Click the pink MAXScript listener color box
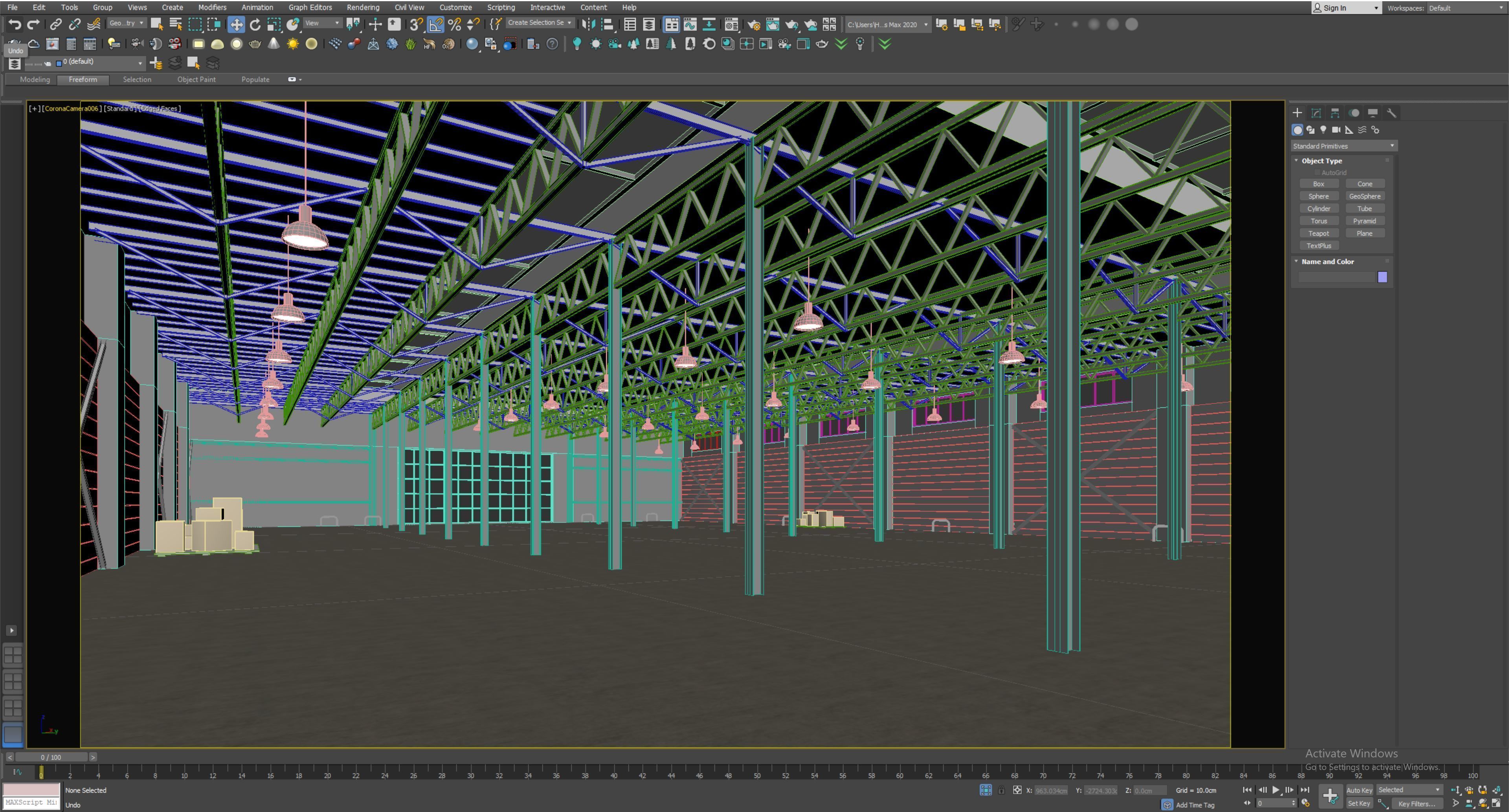The width and height of the screenshot is (1509, 812). pyautogui.click(x=31, y=790)
